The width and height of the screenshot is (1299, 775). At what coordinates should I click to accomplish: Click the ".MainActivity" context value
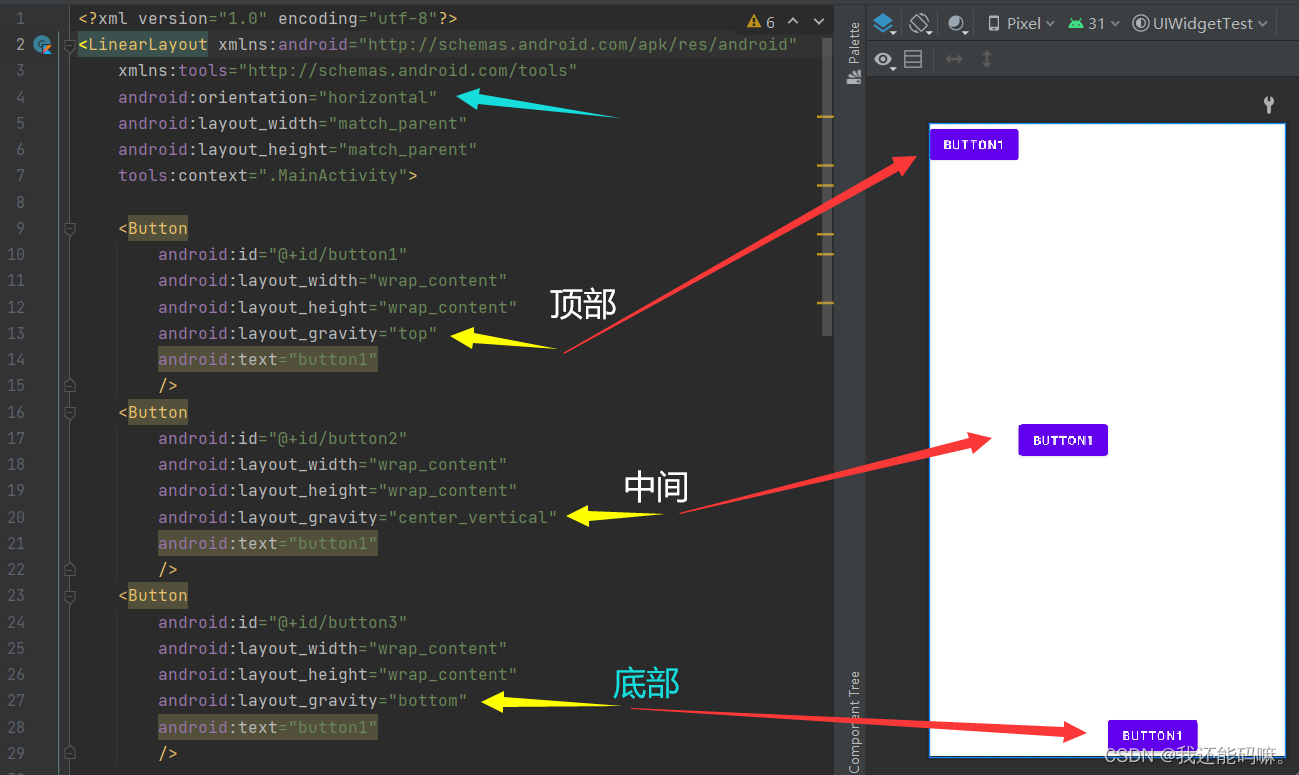coord(333,176)
